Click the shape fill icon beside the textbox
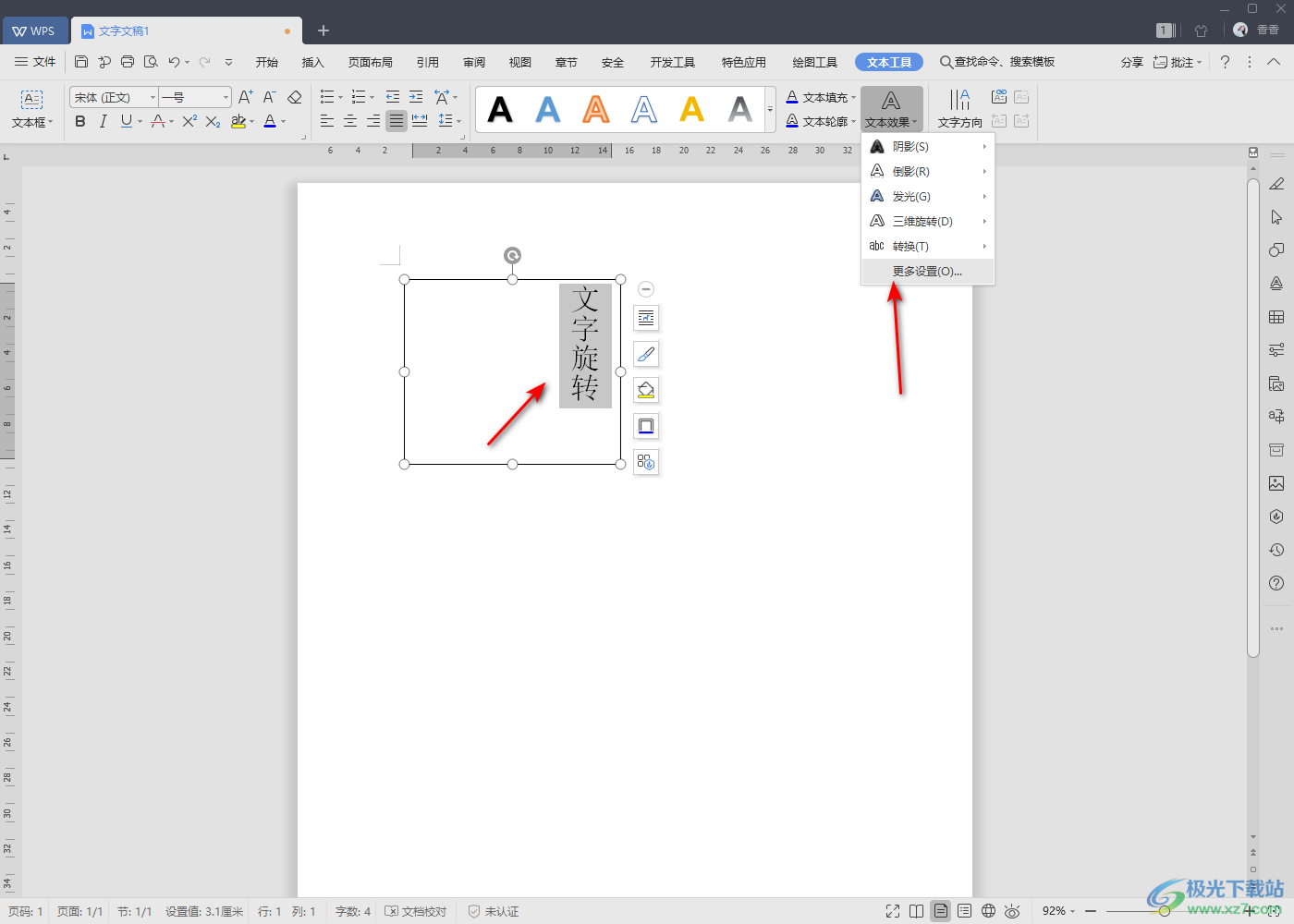Image resolution: width=1294 pixels, height=924 pixels. [x=646, y=390]
